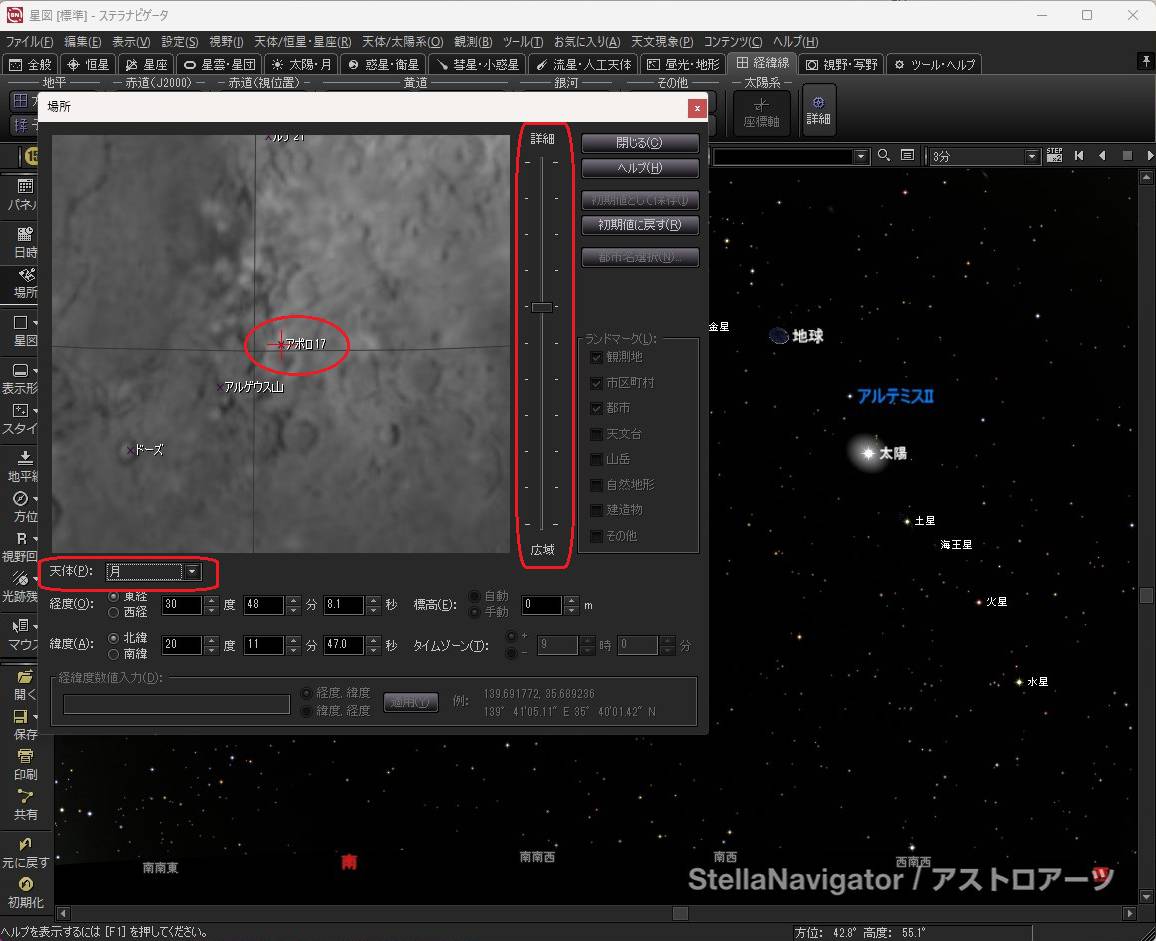The width and height of the screenshot is (1156, 941).
Task: Switch to the 惑星・衛星 tab
Action: click(384, 64)
